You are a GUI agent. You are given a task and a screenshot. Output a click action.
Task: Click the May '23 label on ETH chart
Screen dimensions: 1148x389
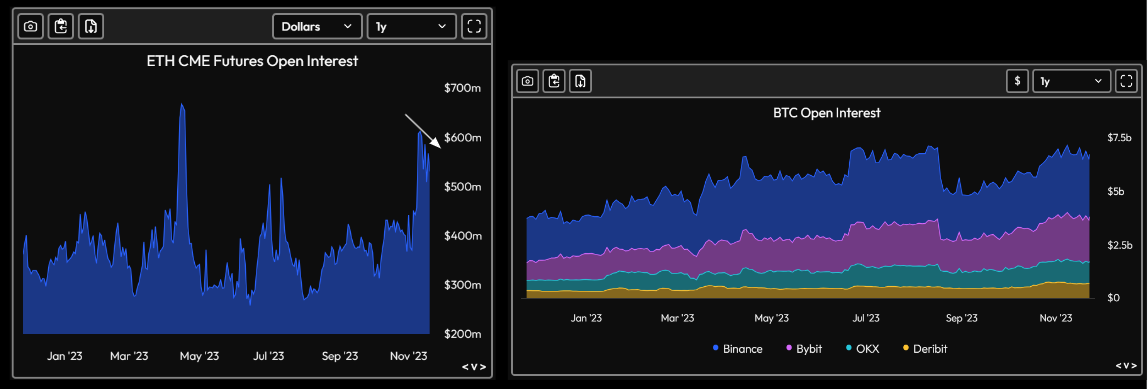click(x=199, y=356)
